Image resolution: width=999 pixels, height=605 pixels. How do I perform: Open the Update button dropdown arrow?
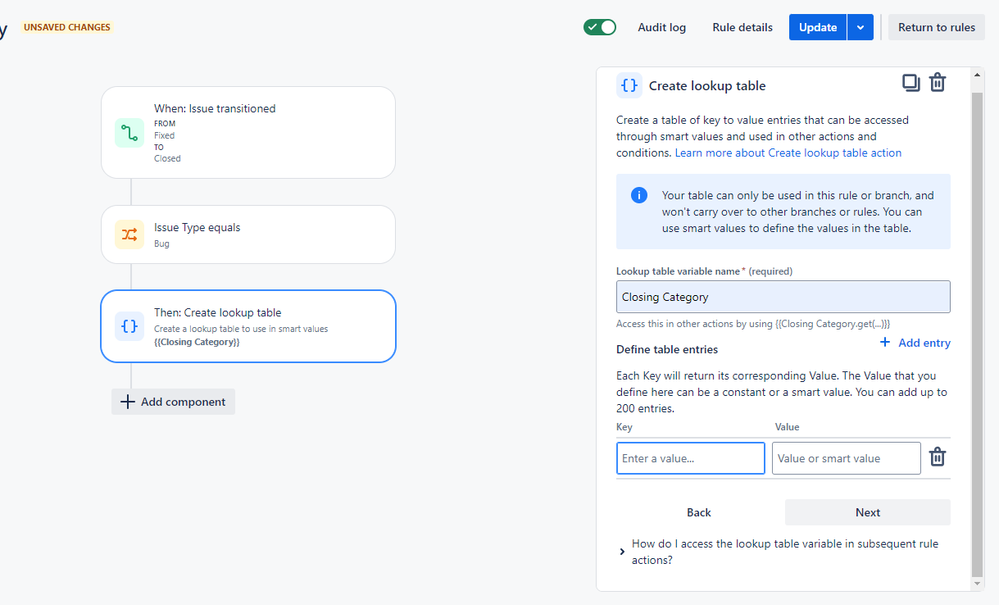[860, 27]
